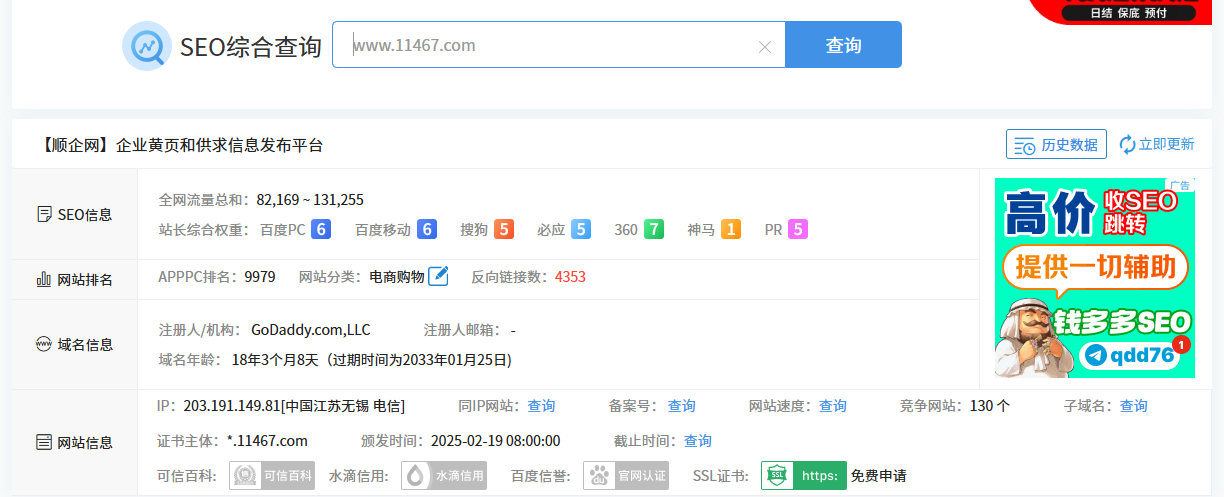This screenshot has height=497, width=1224.
Task: Query the 子域名 link
Action: [1133, 406]
